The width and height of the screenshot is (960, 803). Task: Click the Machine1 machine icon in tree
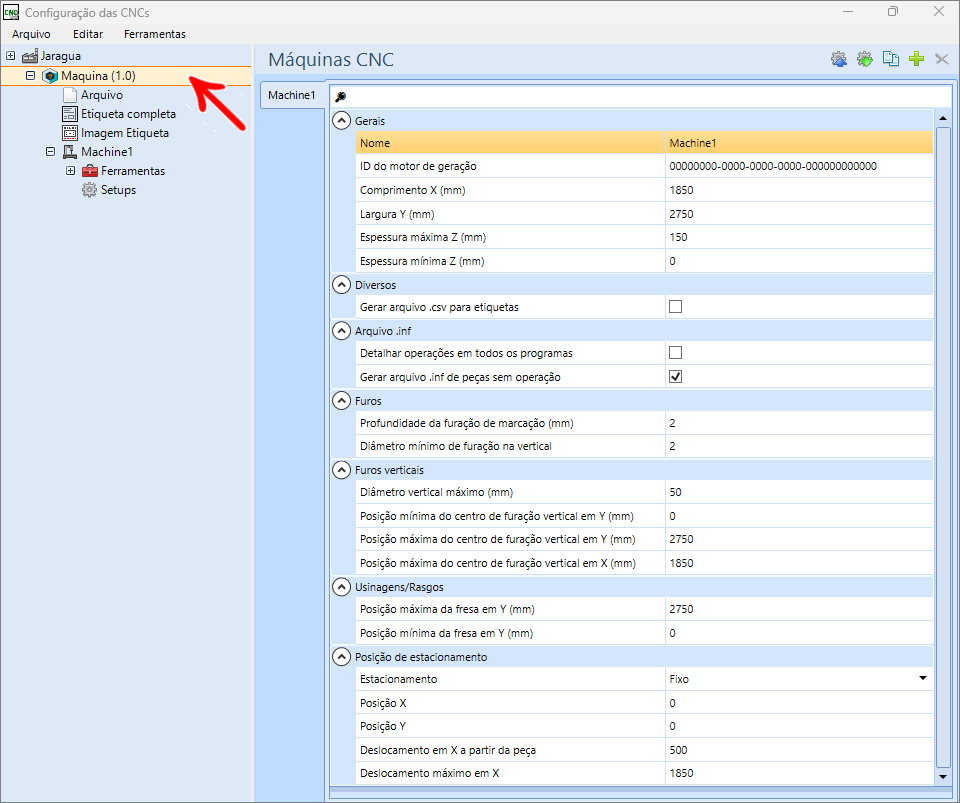[x=70, y=152]
